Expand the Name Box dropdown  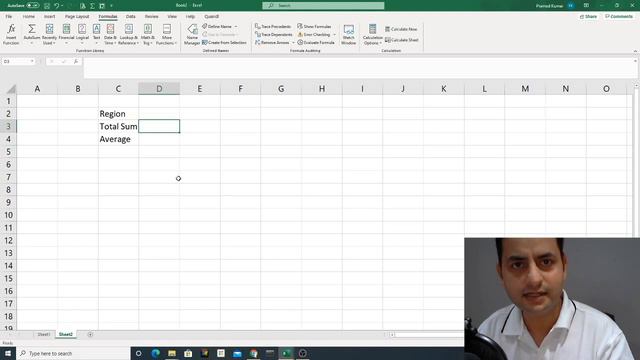click(x=32, y=61)
